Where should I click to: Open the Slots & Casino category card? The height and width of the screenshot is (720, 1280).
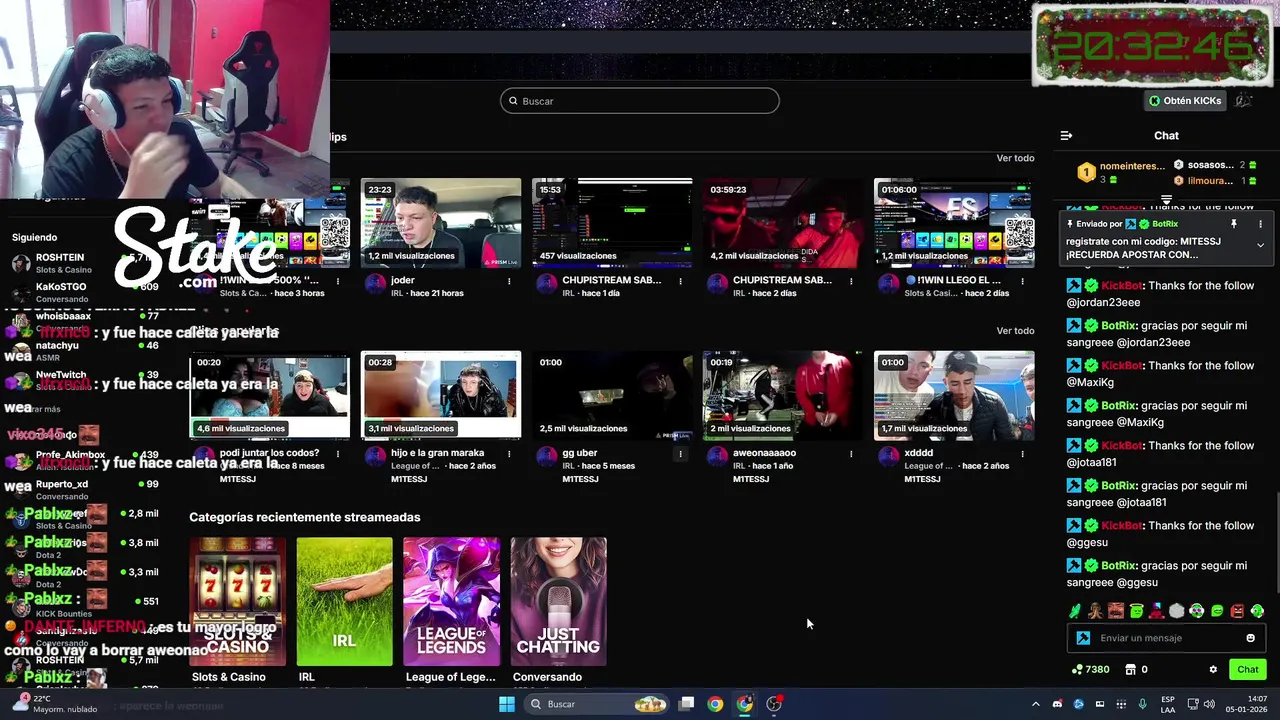click(237, 602)
